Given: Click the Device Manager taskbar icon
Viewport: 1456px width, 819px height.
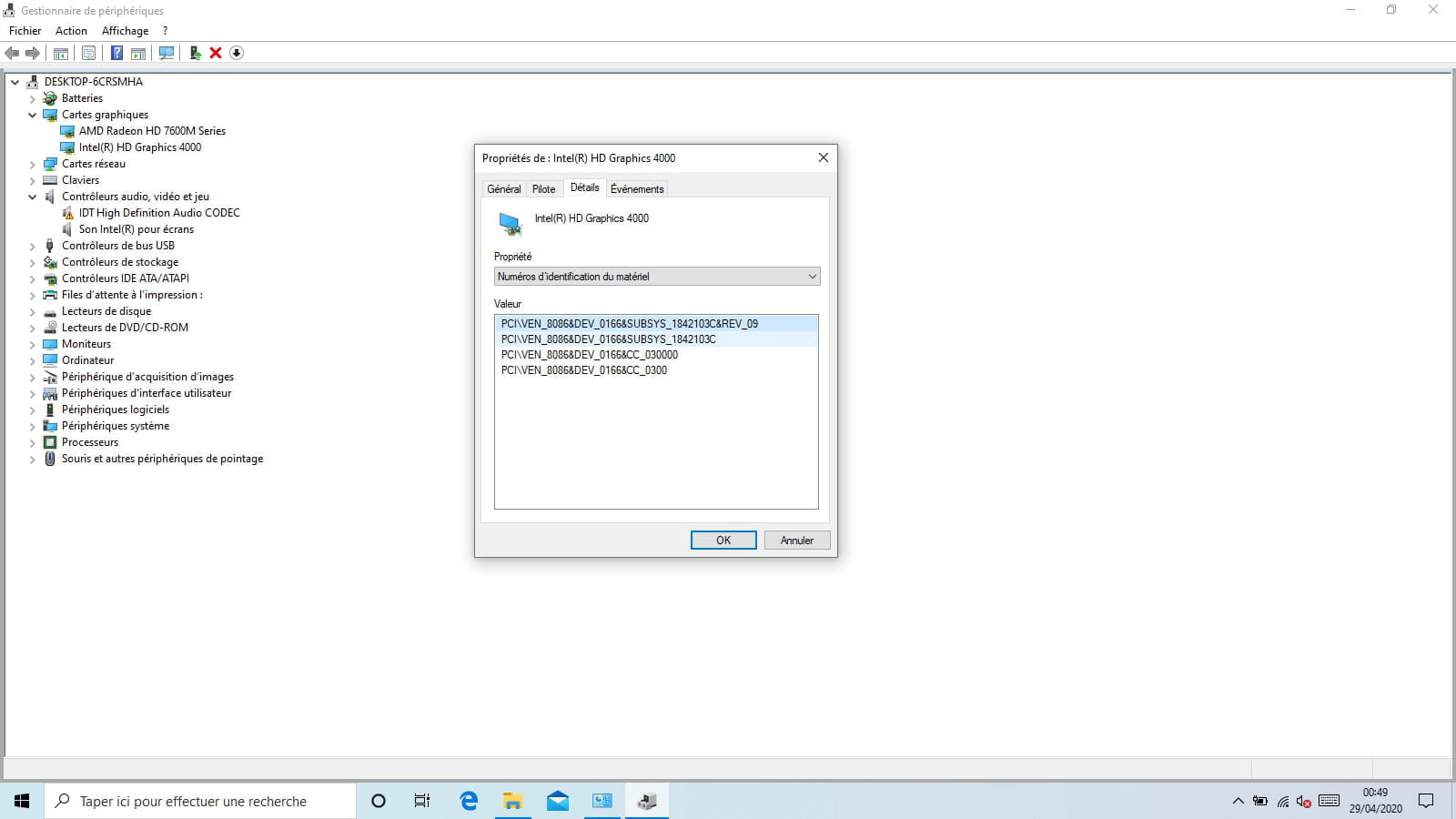Looking at the screenshot, I should [x=647, y=801].
